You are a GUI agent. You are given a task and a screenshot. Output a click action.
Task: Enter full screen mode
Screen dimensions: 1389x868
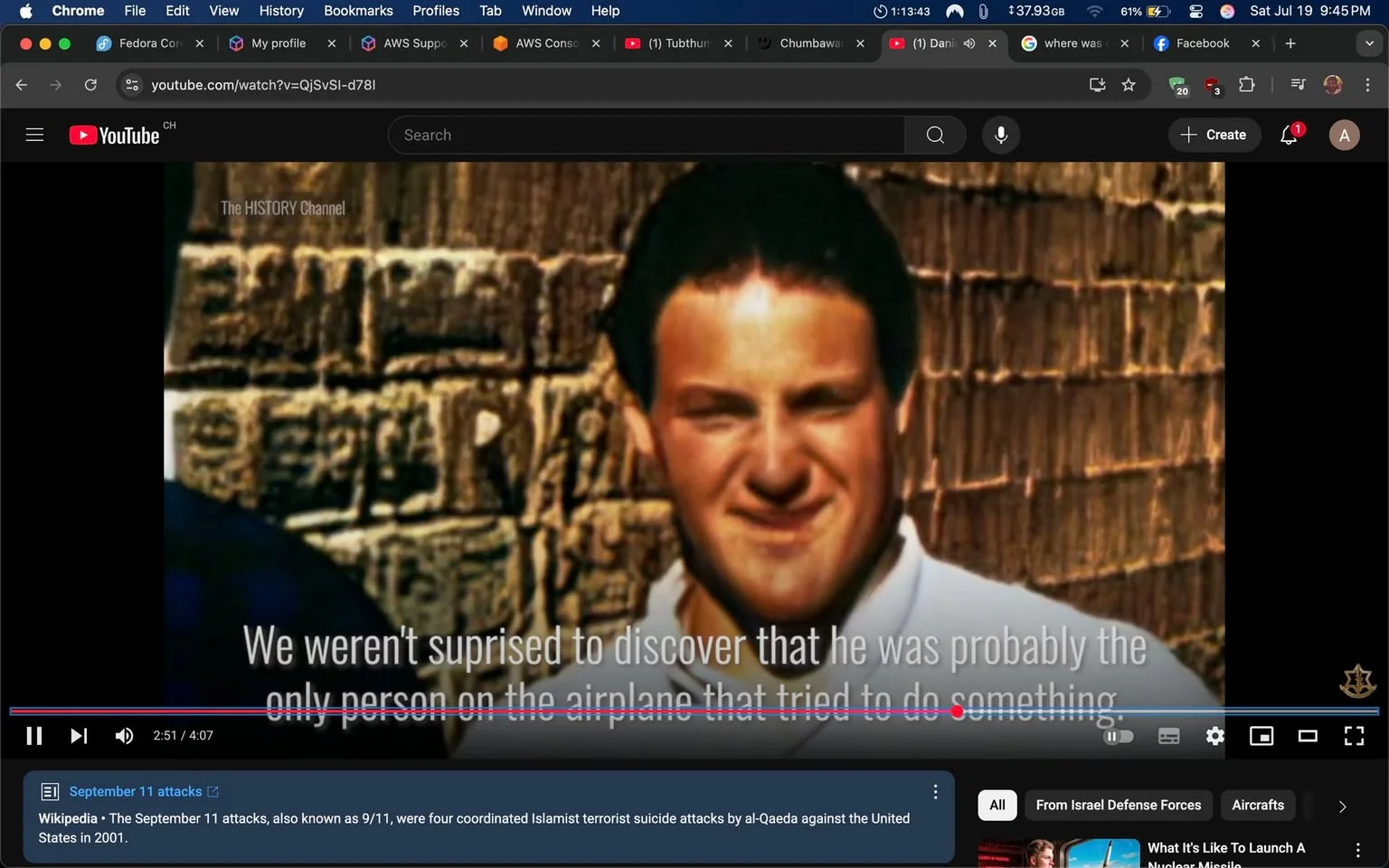[x=1354, y=736]
